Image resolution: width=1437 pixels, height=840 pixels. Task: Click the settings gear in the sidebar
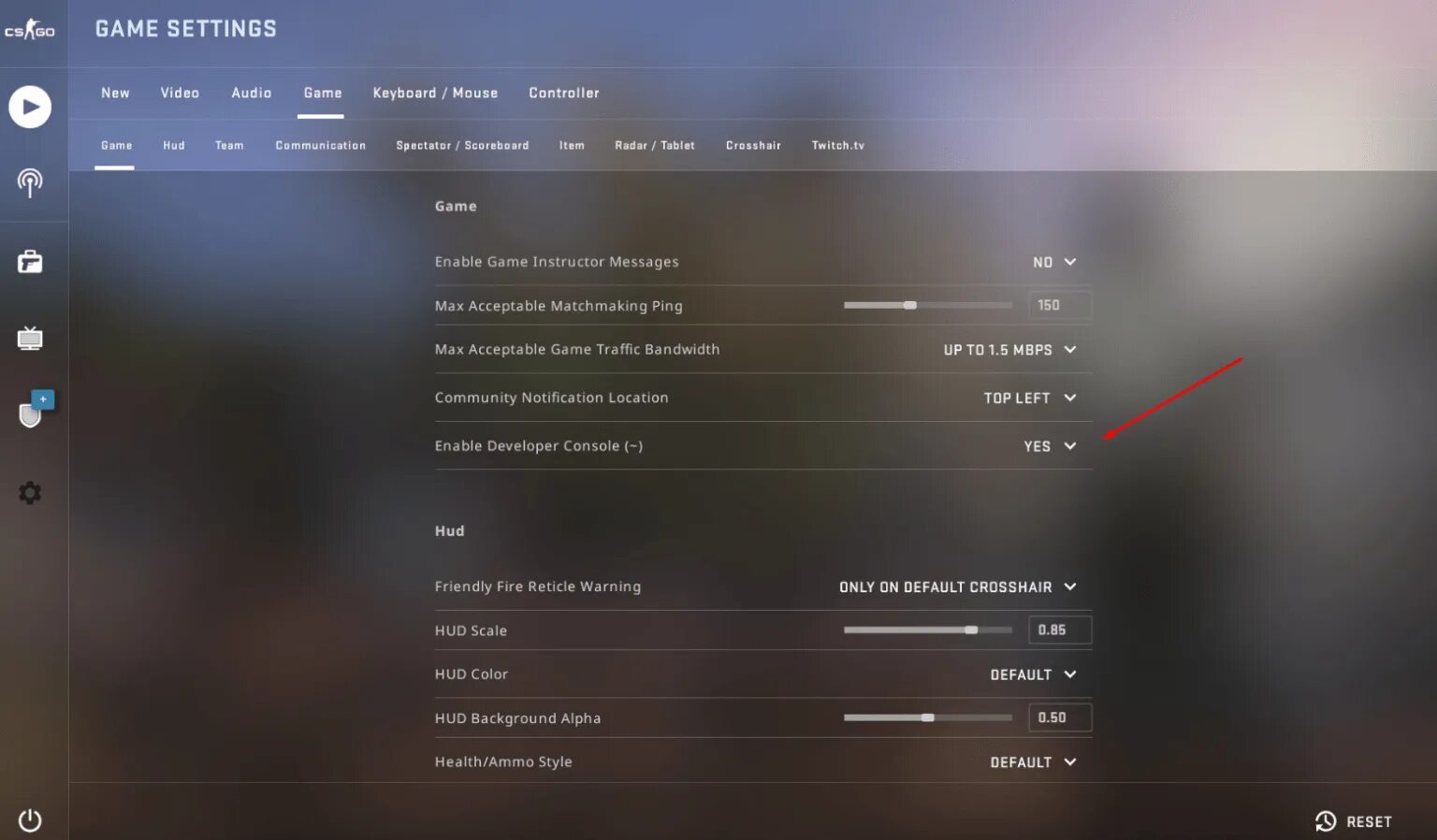[x=30, y=493]
